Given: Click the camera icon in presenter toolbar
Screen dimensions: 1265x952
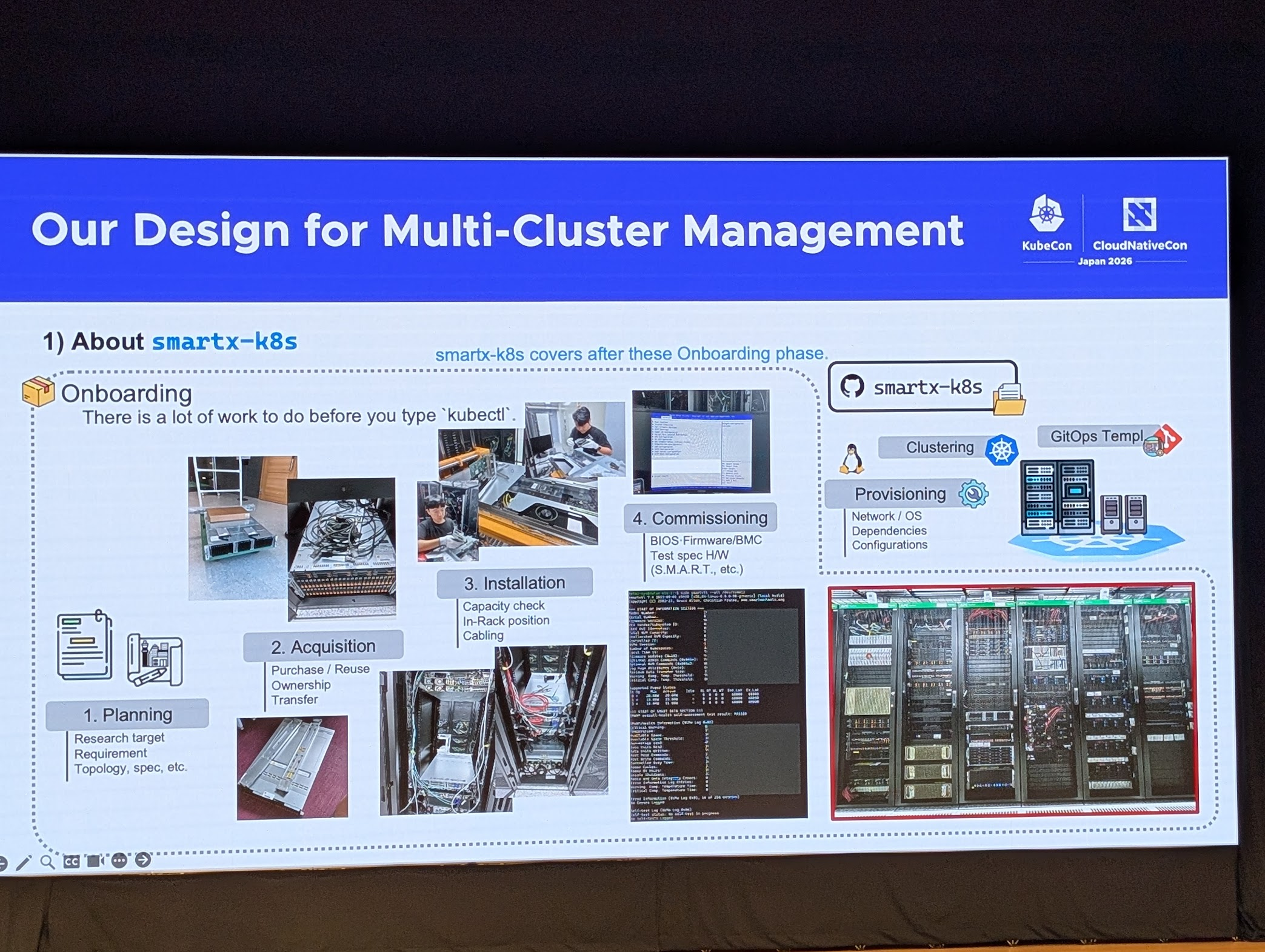Looking at the screenshot, I should 95,860.
